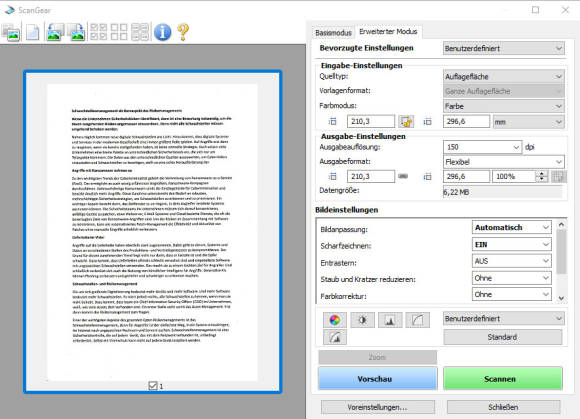
Task: Rotate image left using toolbar icon
Action: (x=54, y=32)
